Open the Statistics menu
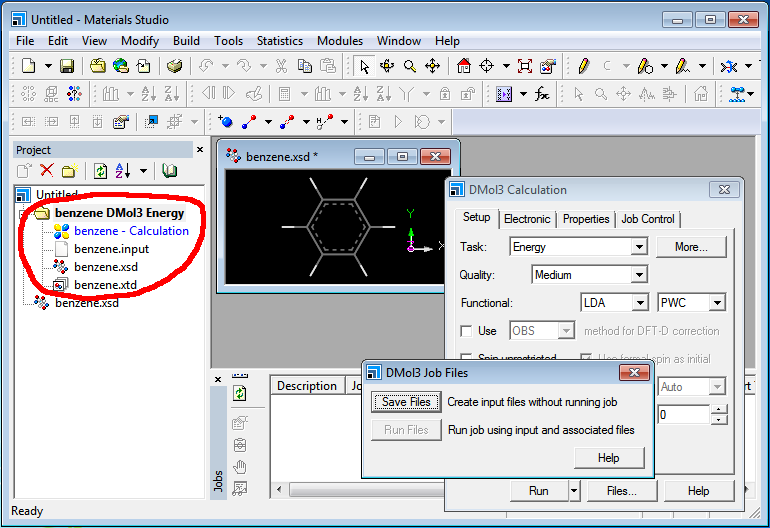Viewport: 770px width, 528px height. [x=280, y=41]
